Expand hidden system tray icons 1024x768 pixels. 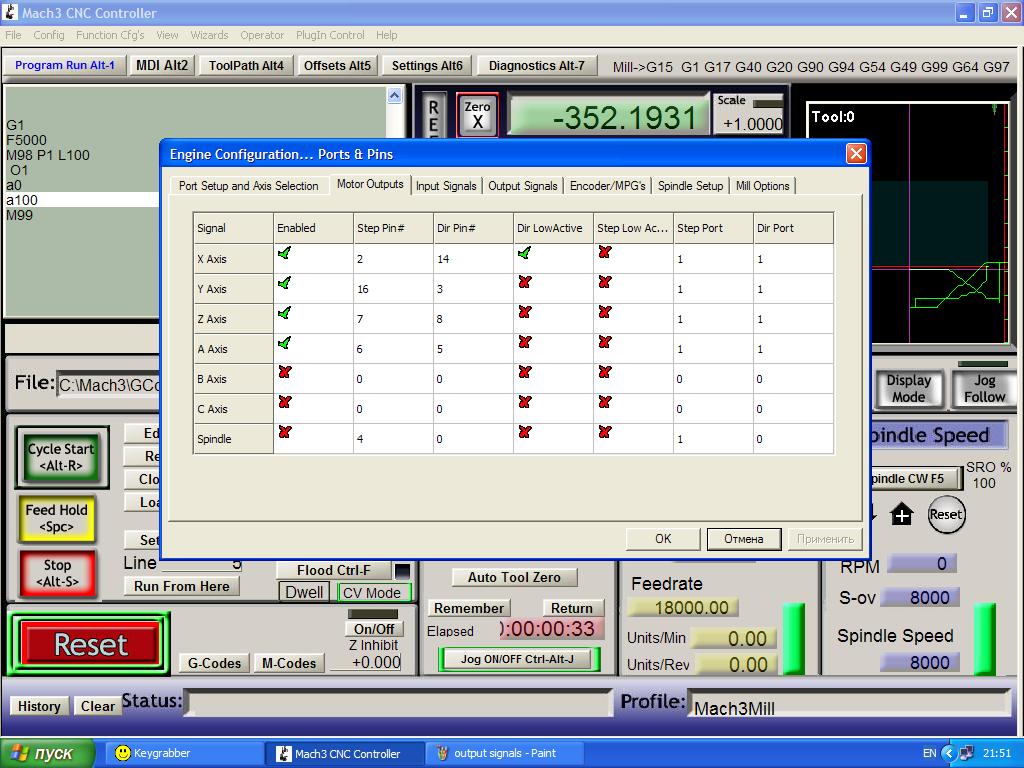(948, 753)
